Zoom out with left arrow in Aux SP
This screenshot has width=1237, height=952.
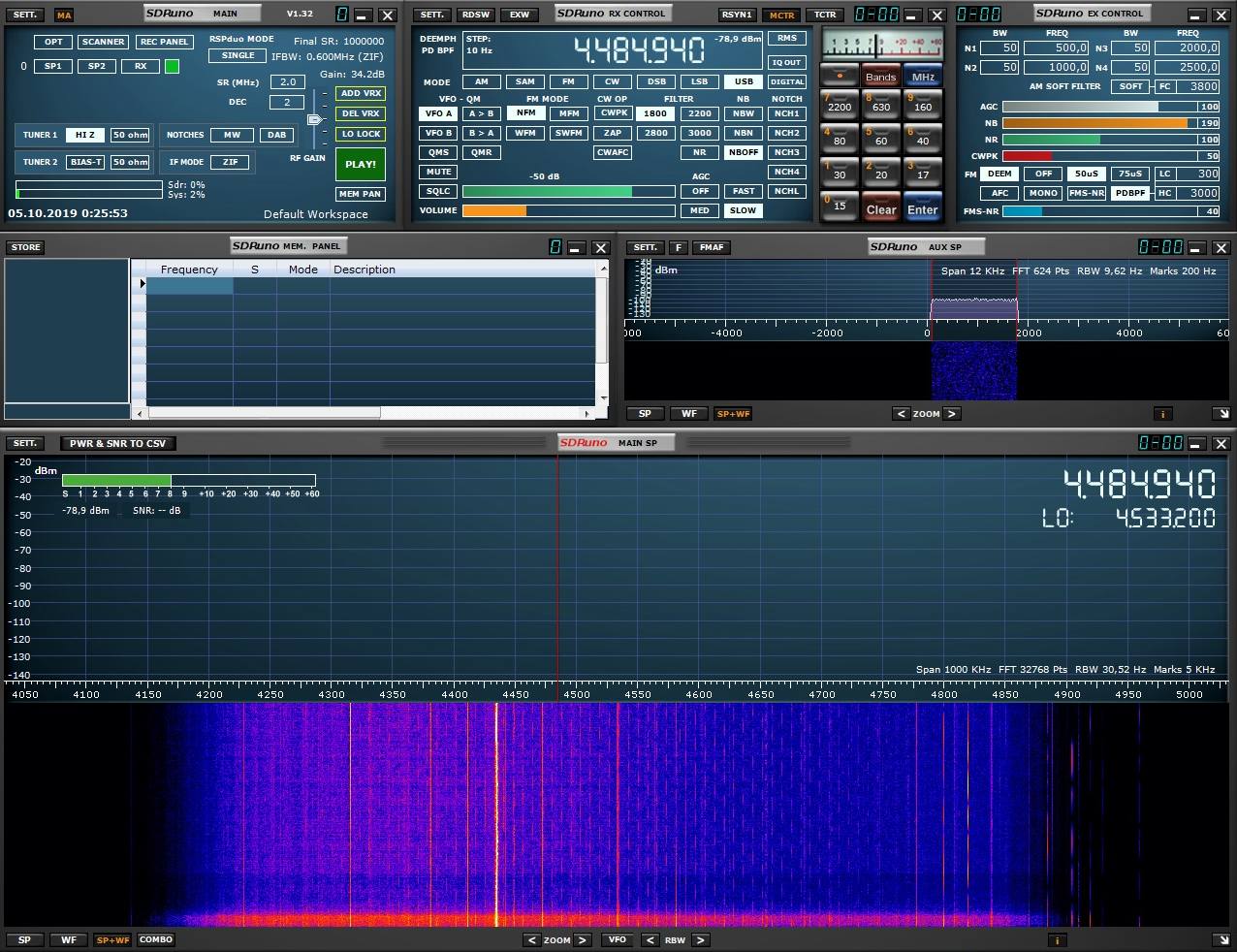(902, 414)
